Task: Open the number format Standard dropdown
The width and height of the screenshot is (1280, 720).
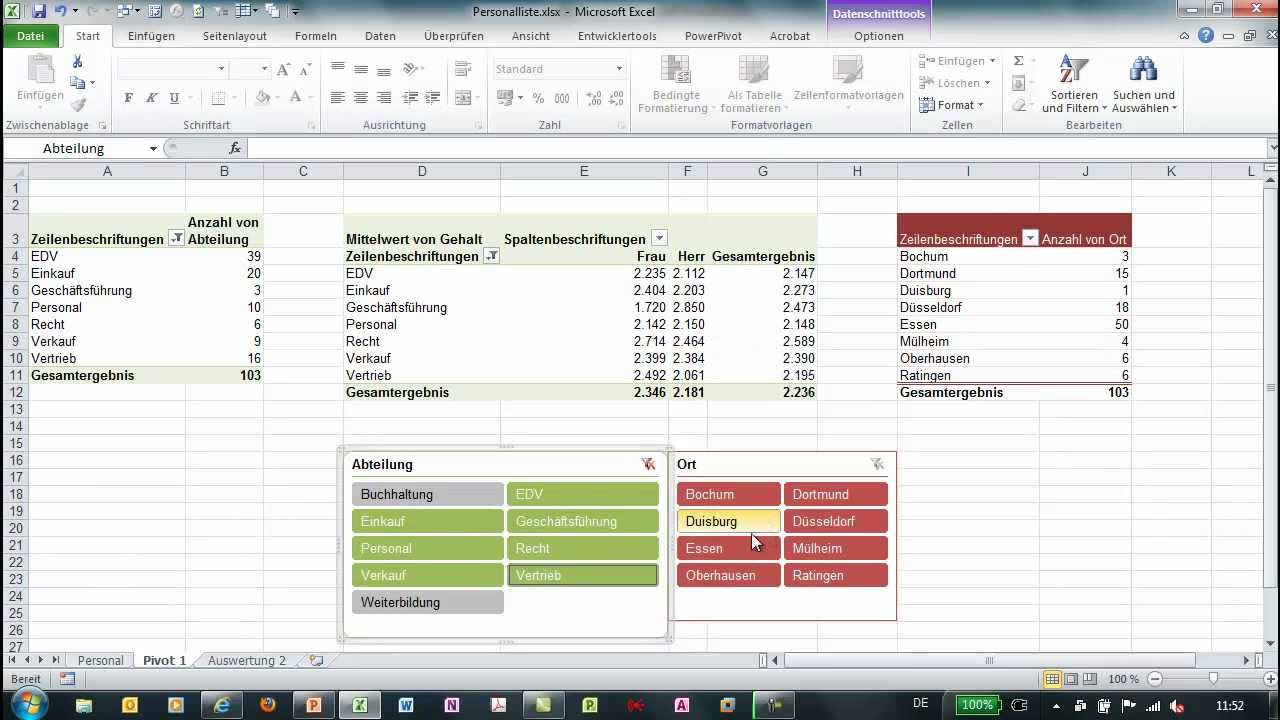Action: [x=619, y=69]
